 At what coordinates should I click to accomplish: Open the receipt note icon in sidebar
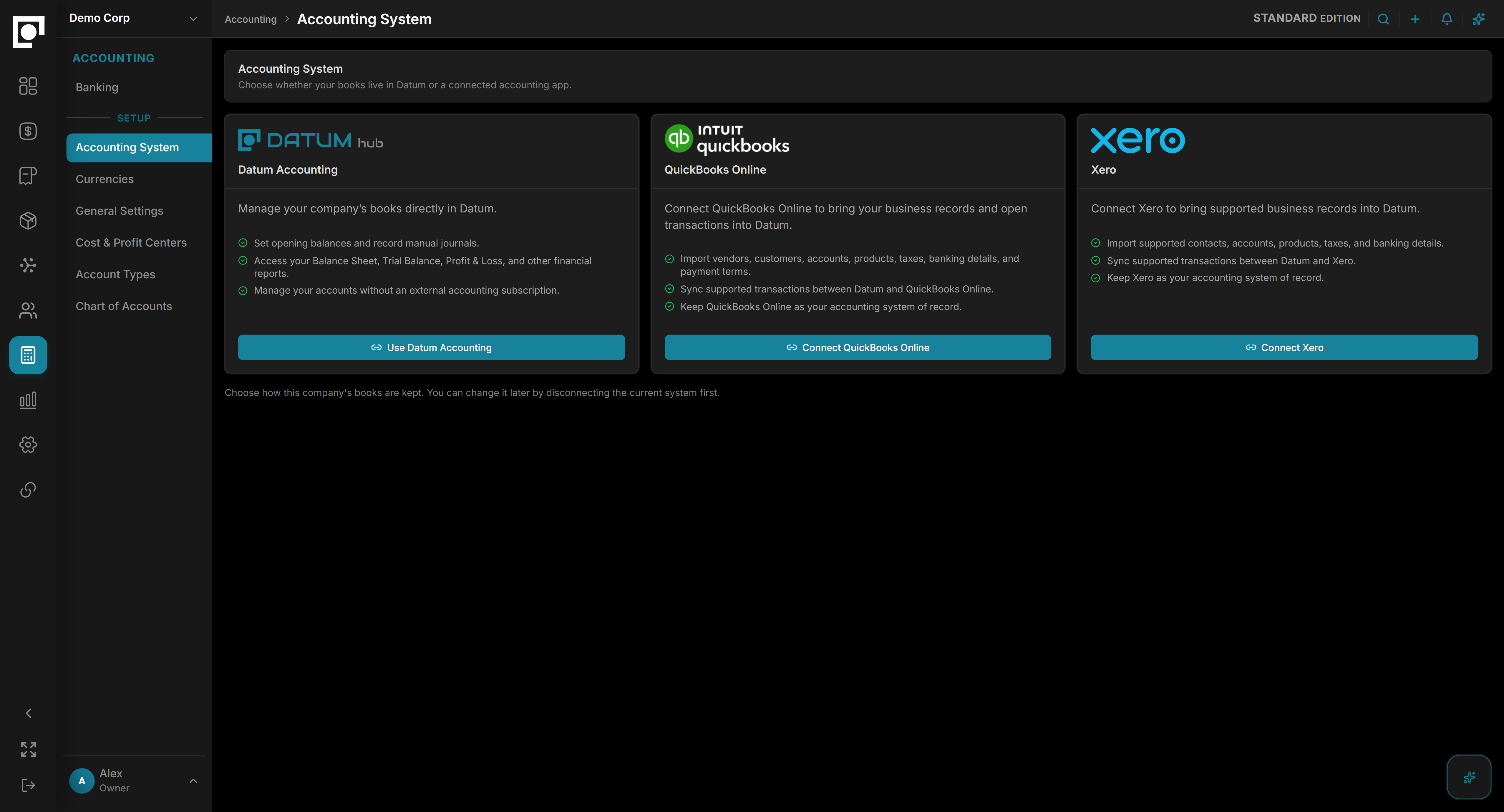click(28, 176)
